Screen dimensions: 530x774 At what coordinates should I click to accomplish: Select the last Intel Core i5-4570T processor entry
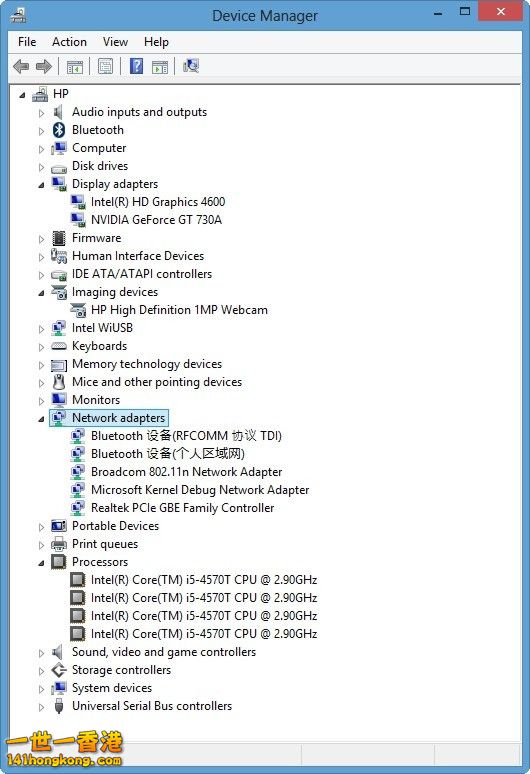point(204,634)
